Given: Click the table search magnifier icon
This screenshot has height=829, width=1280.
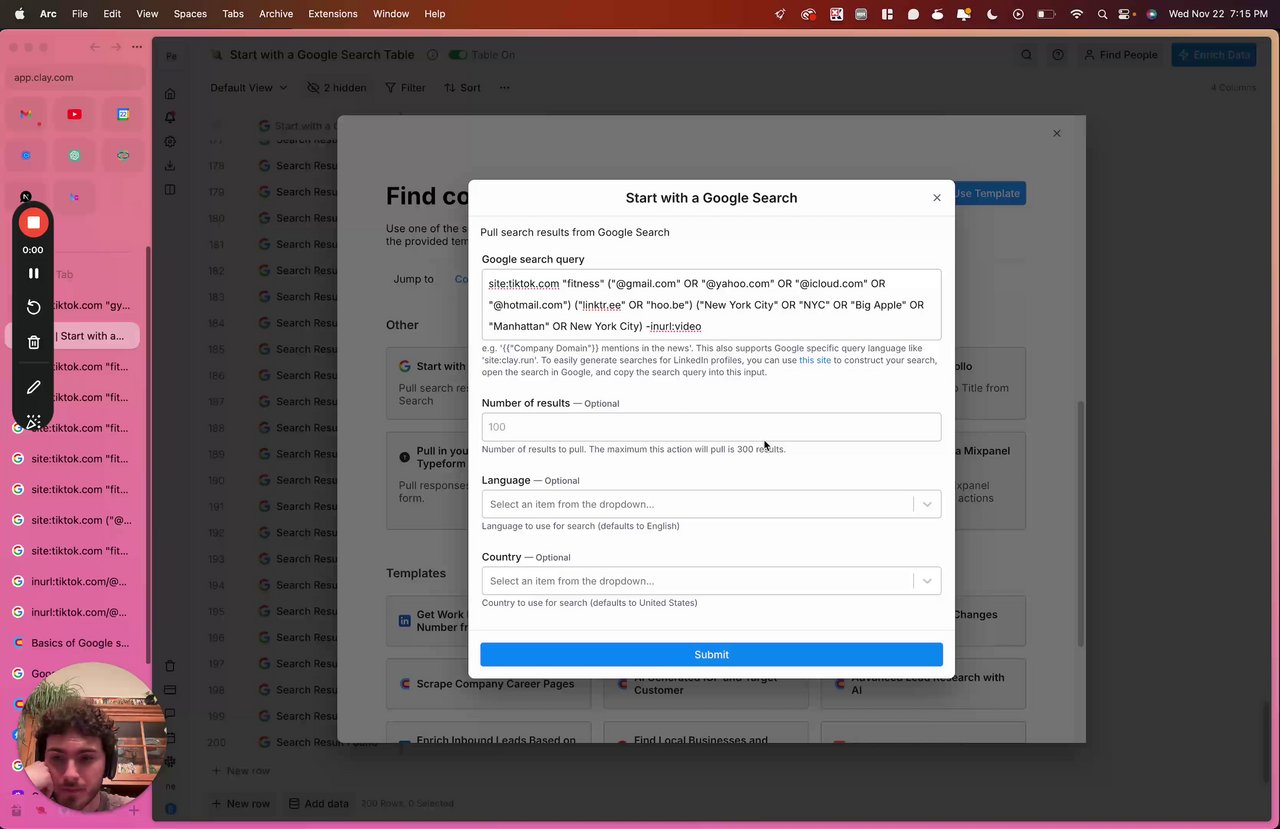Looking at the screenshot, I should pyautogui.click(x=1026, y=55).
